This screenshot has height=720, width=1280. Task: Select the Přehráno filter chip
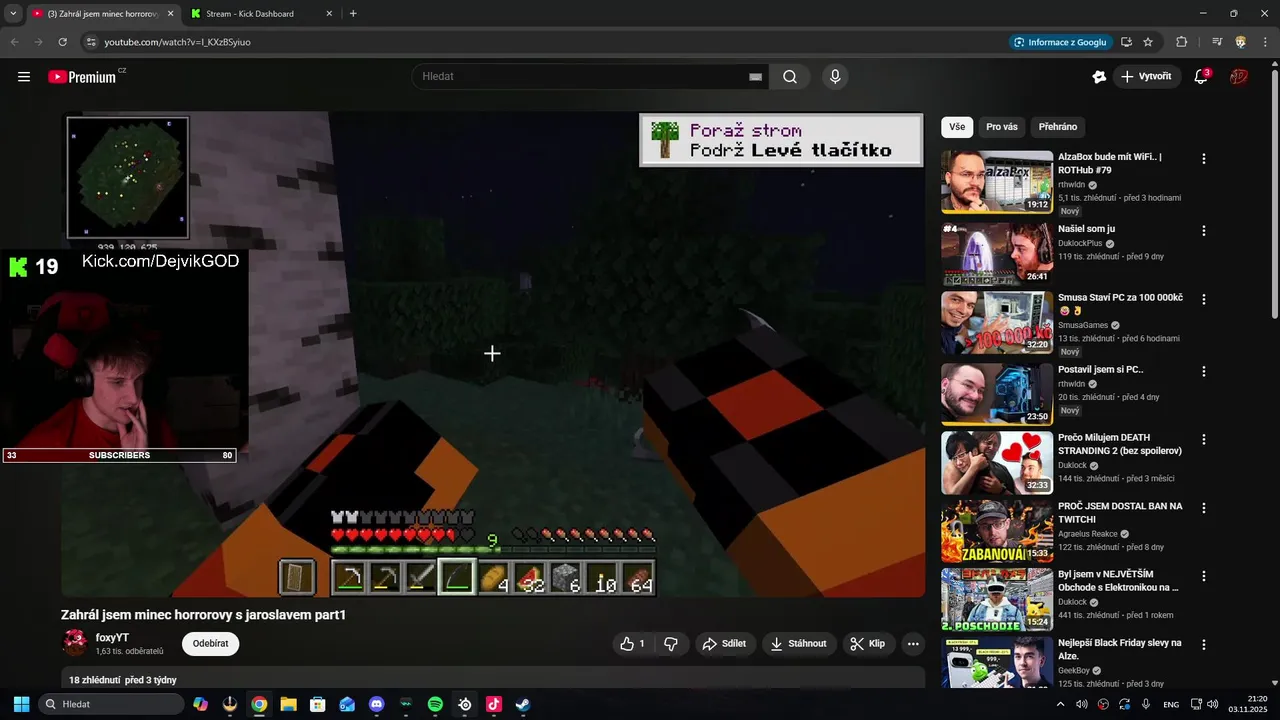1058,127
